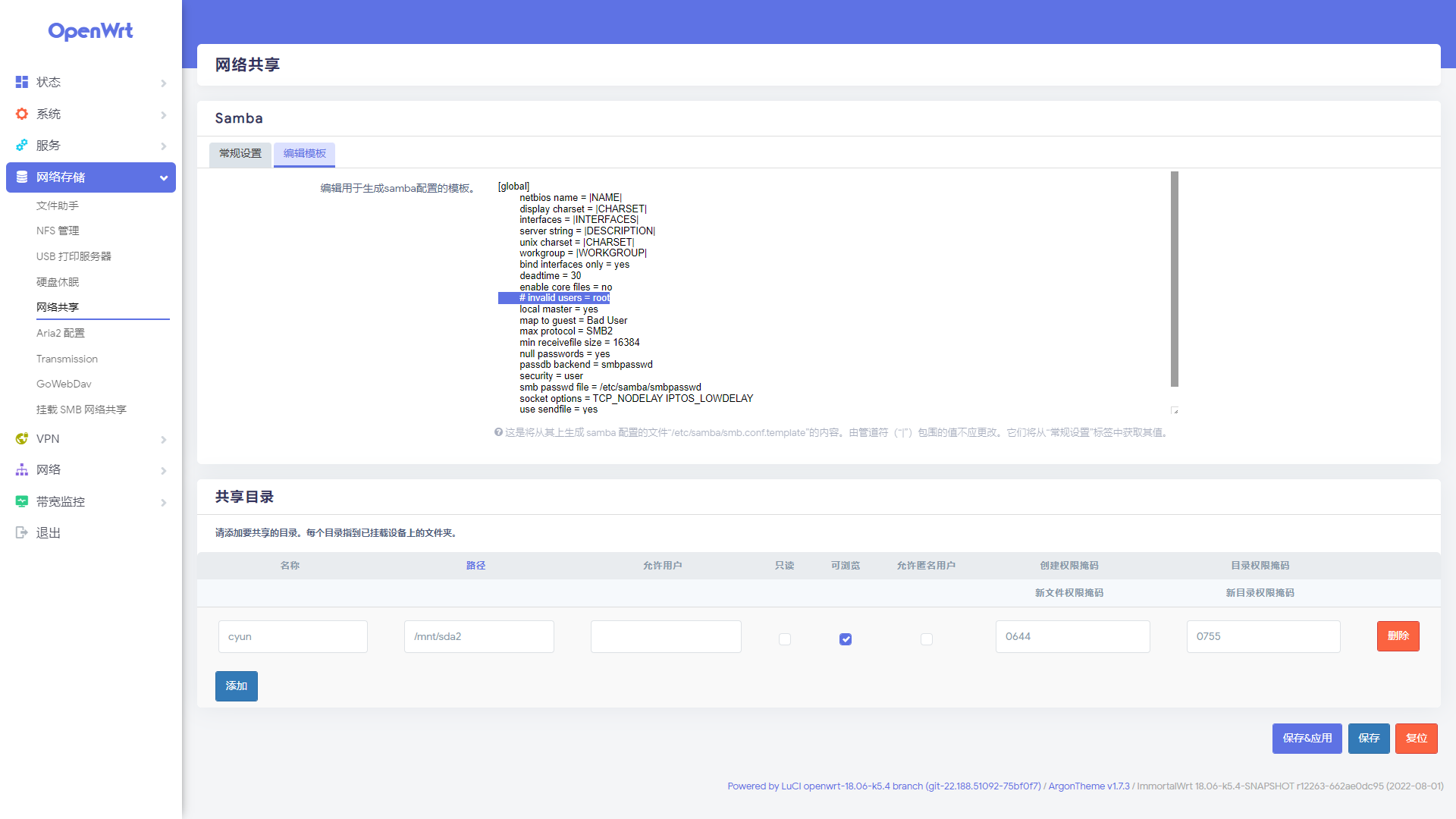Click the 保存 button

(1369, 739)
